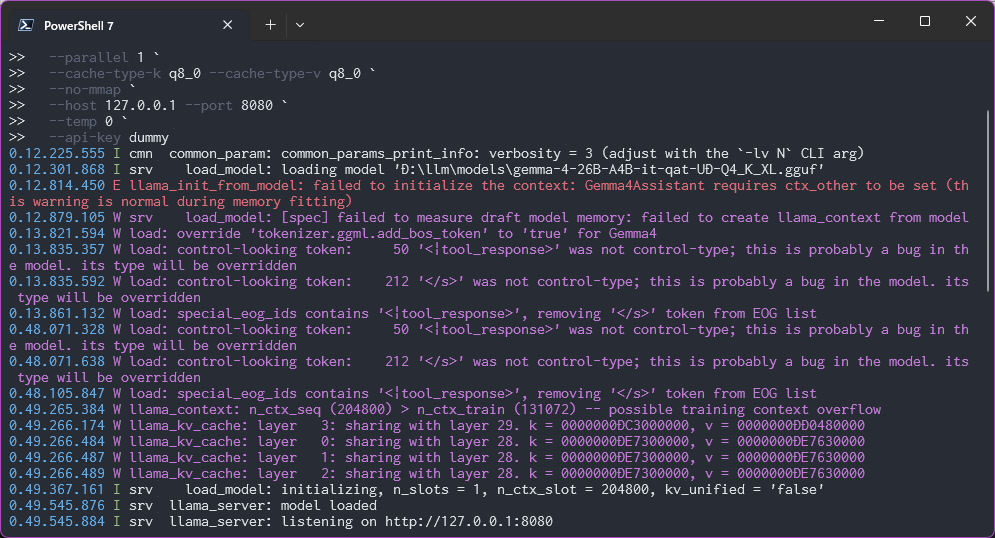Click the red llama_init_from_model error line
Image resolution: width=995 pixels, height=538 pixels.
pyautogui.click(x=489, y=194)
